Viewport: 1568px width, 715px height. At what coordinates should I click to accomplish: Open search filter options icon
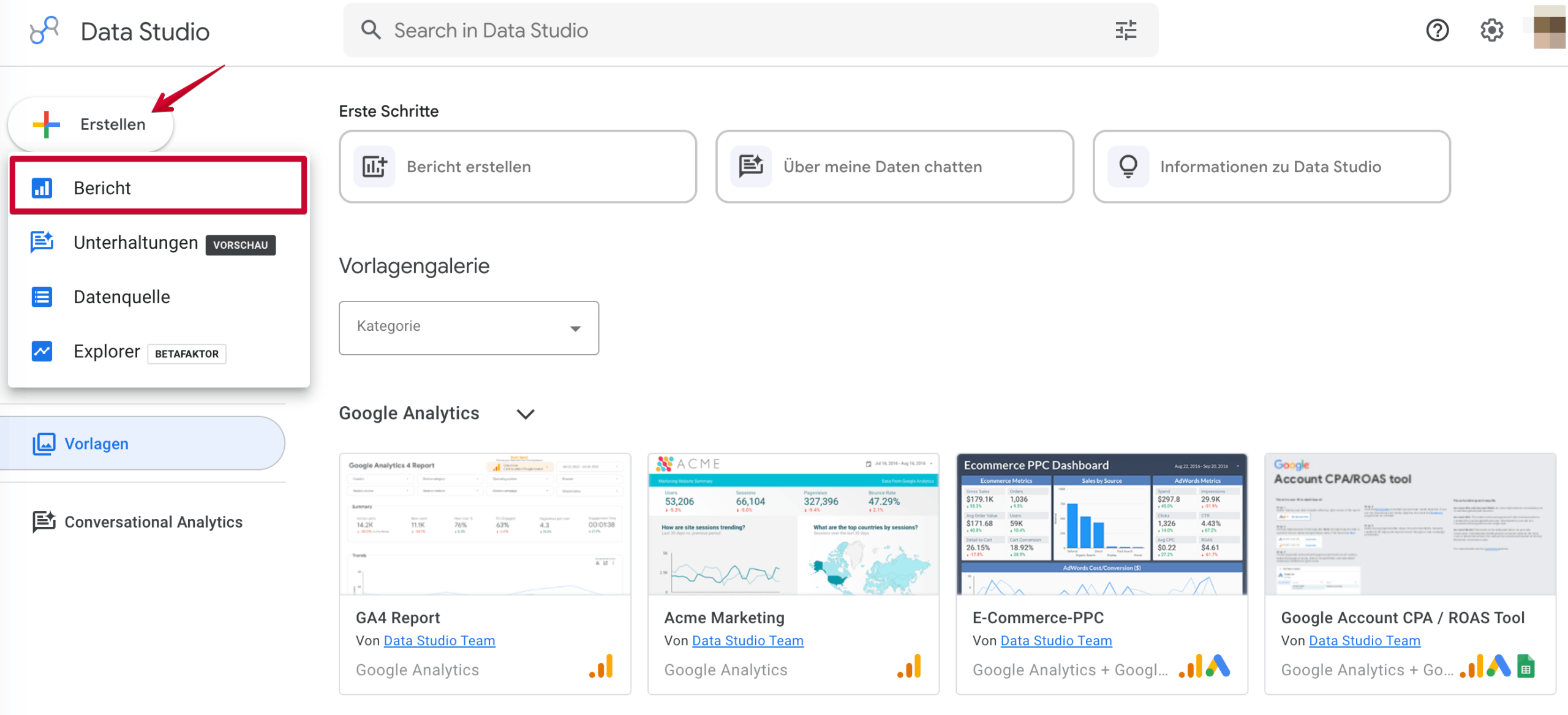[1125, 30]
